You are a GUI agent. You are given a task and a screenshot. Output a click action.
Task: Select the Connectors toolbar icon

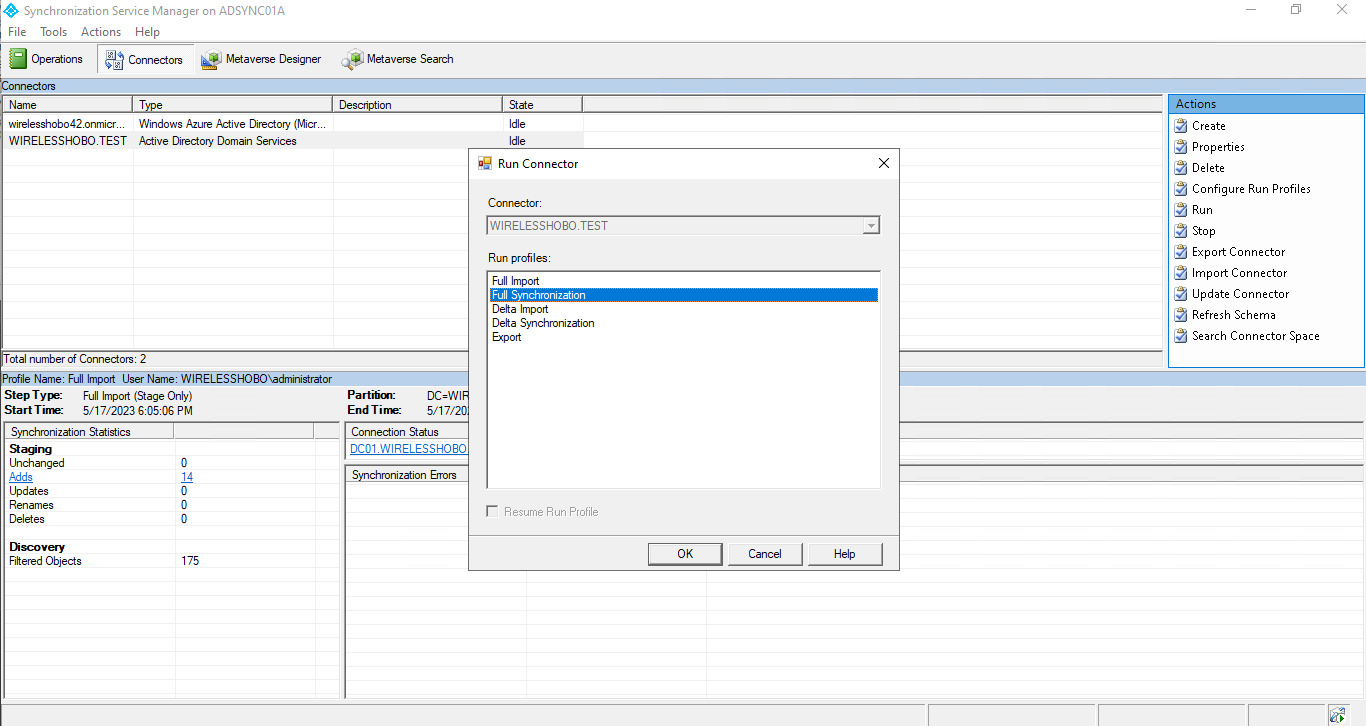click(x=114, y=59)
